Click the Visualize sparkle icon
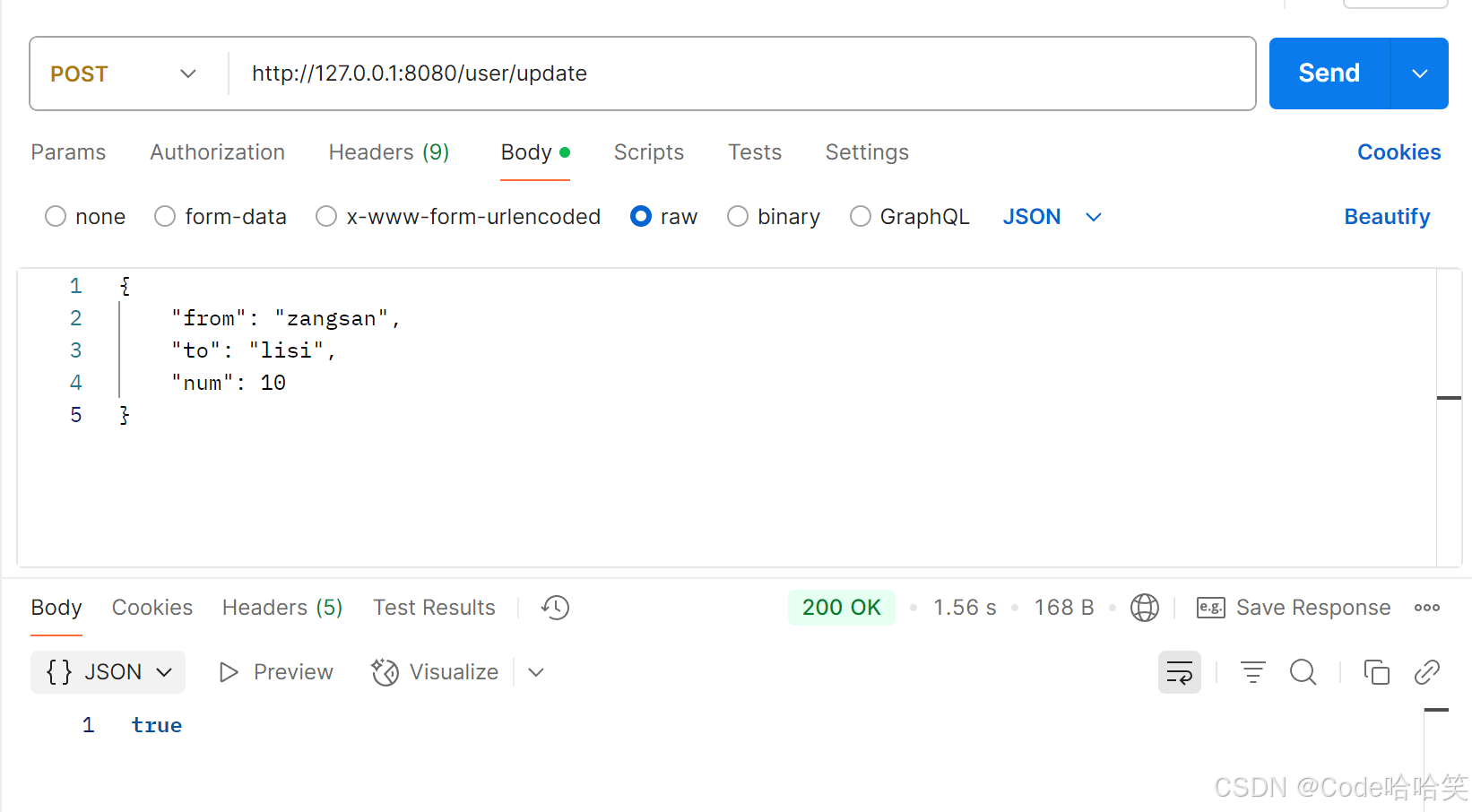This screenshot has height=812, width=1472. [x=385, y=672]
